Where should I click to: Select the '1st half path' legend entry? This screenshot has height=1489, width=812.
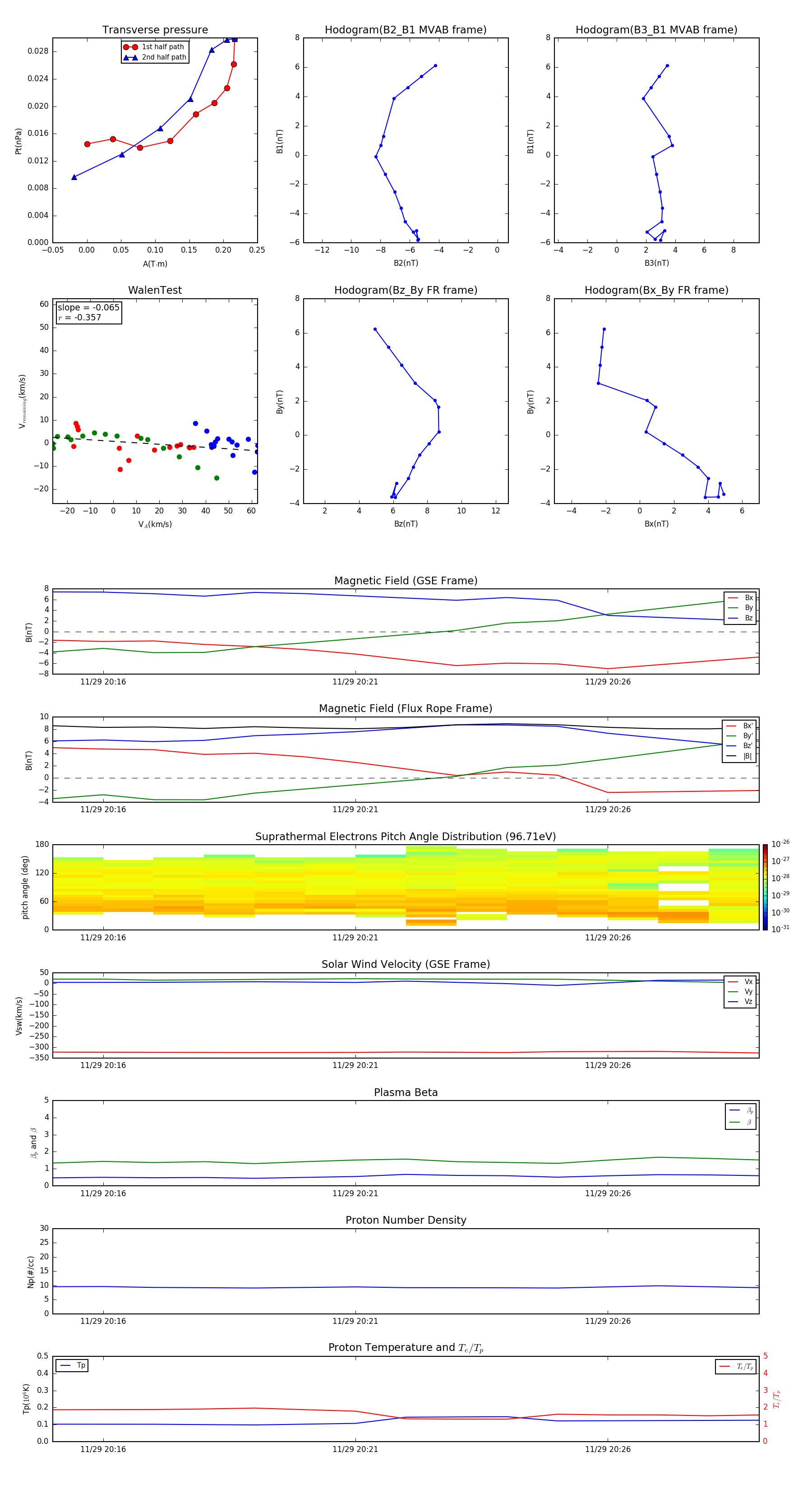point(154,47)
